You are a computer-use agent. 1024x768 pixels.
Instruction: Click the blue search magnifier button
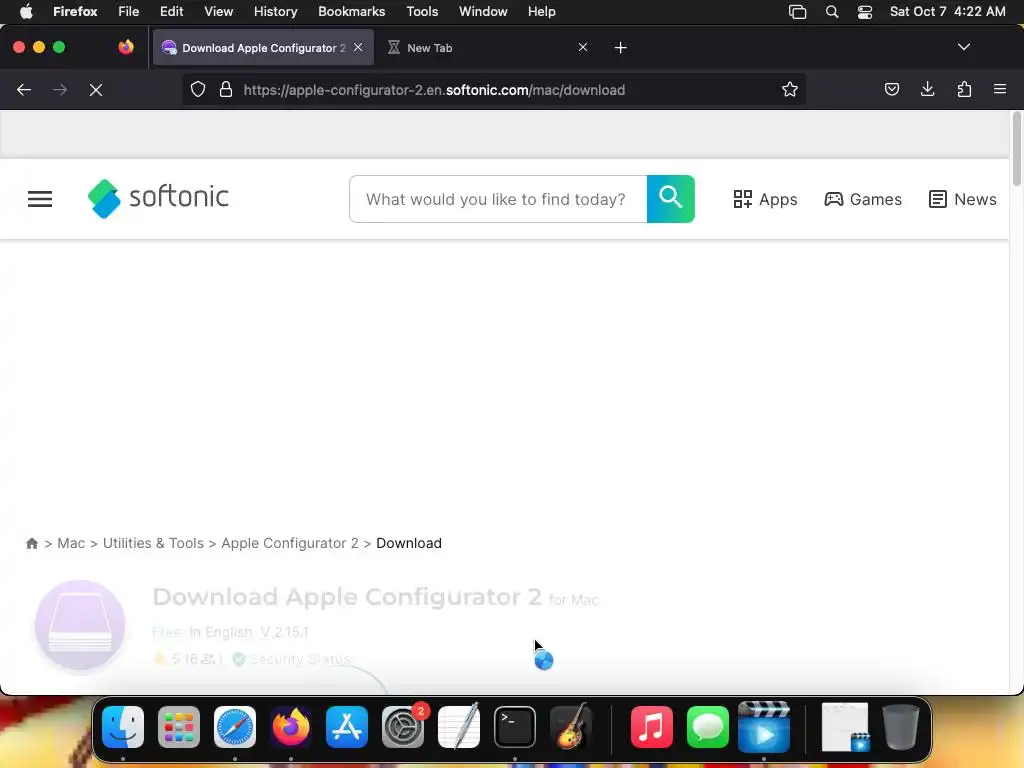(671, 199)
